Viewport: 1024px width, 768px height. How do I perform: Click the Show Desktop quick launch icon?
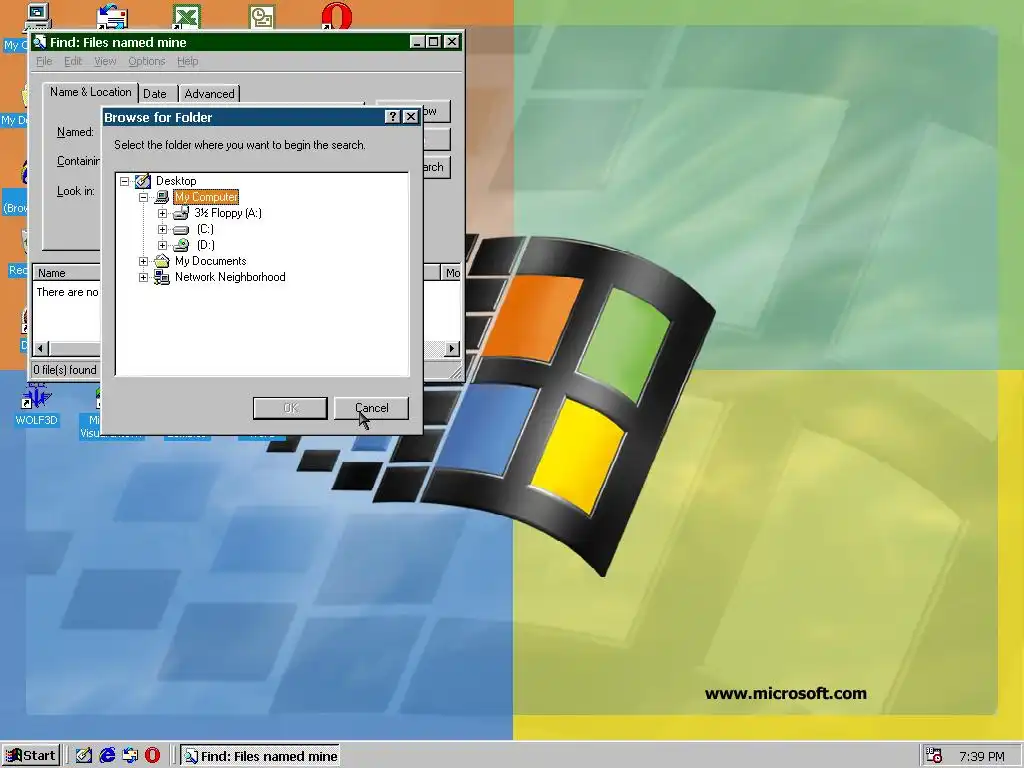[84, 756]
